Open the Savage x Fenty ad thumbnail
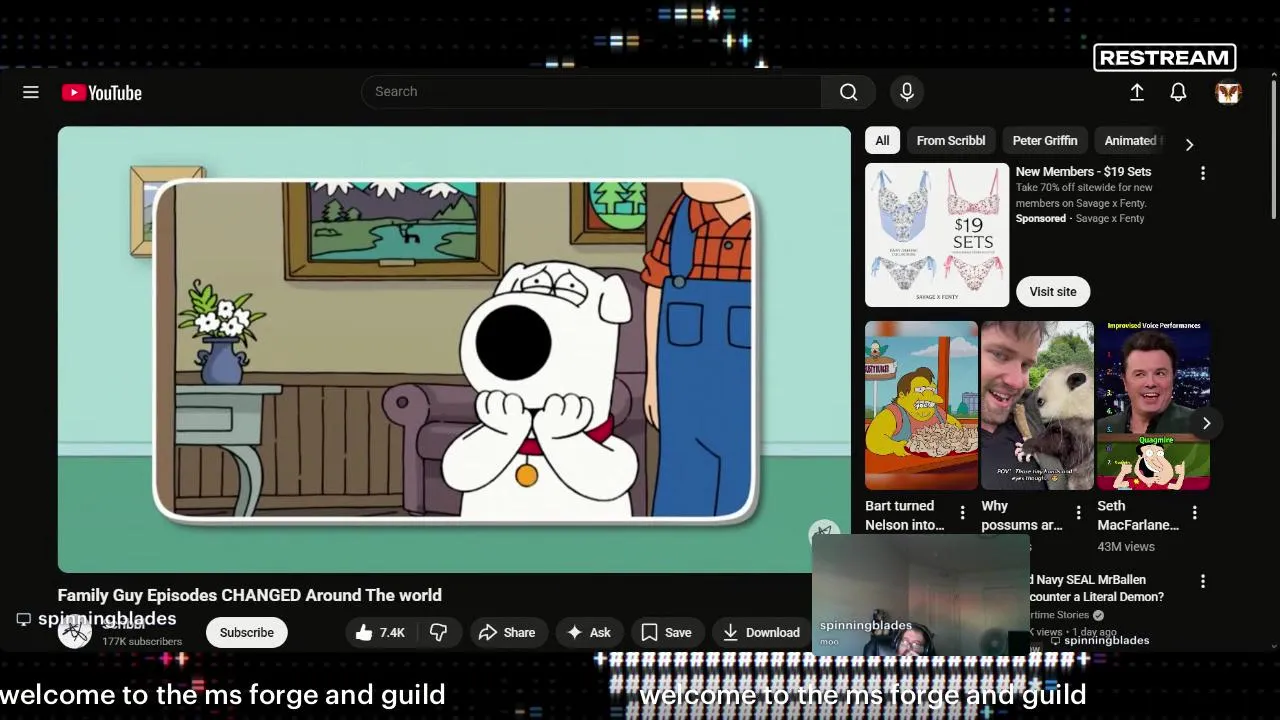The height and width of the screenshot is (720, 1280). [x=937, y=235]
